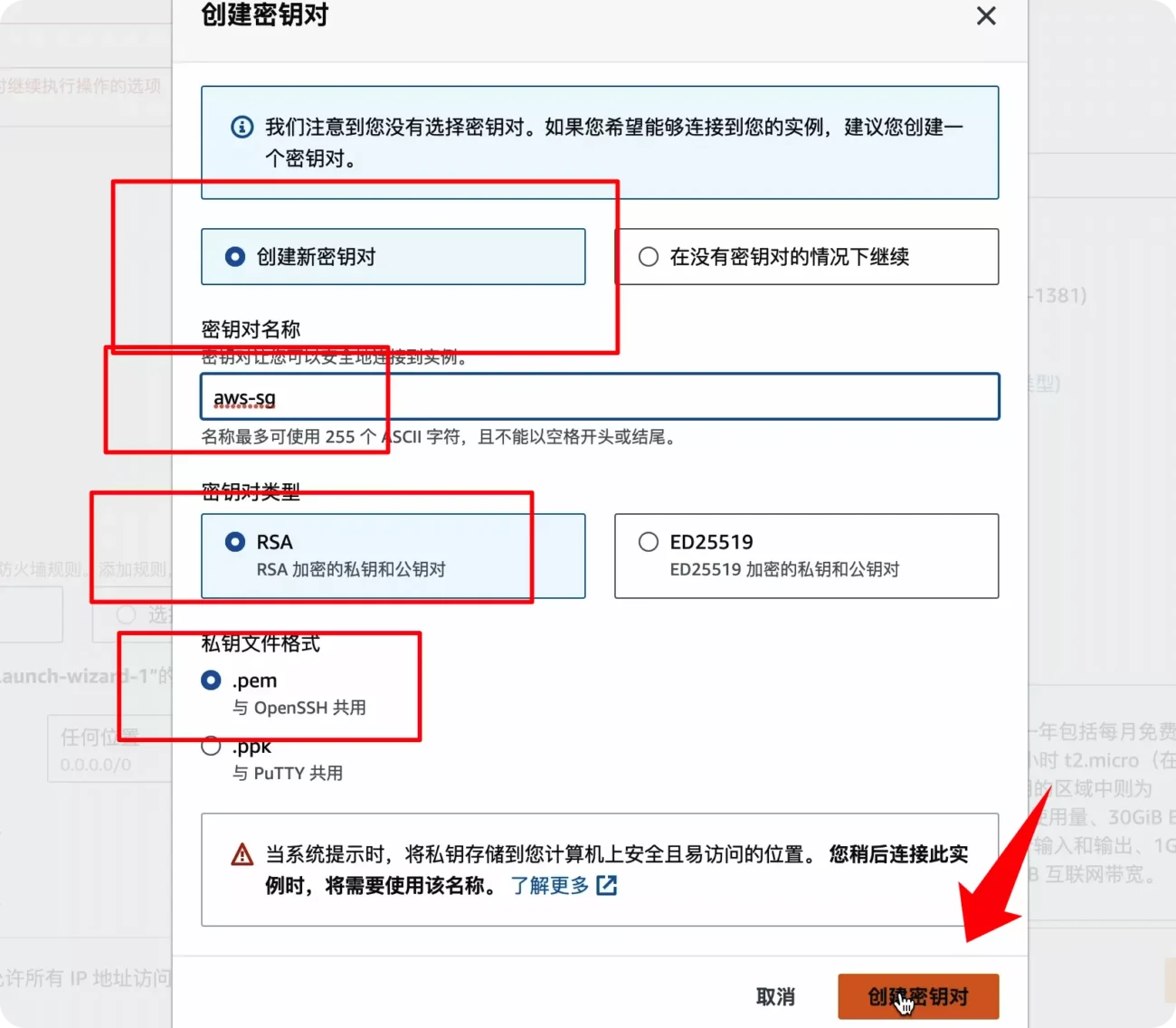Click the empty radio circle beside ED25519
1176x1028 pixels.
[x=648, y=541]
